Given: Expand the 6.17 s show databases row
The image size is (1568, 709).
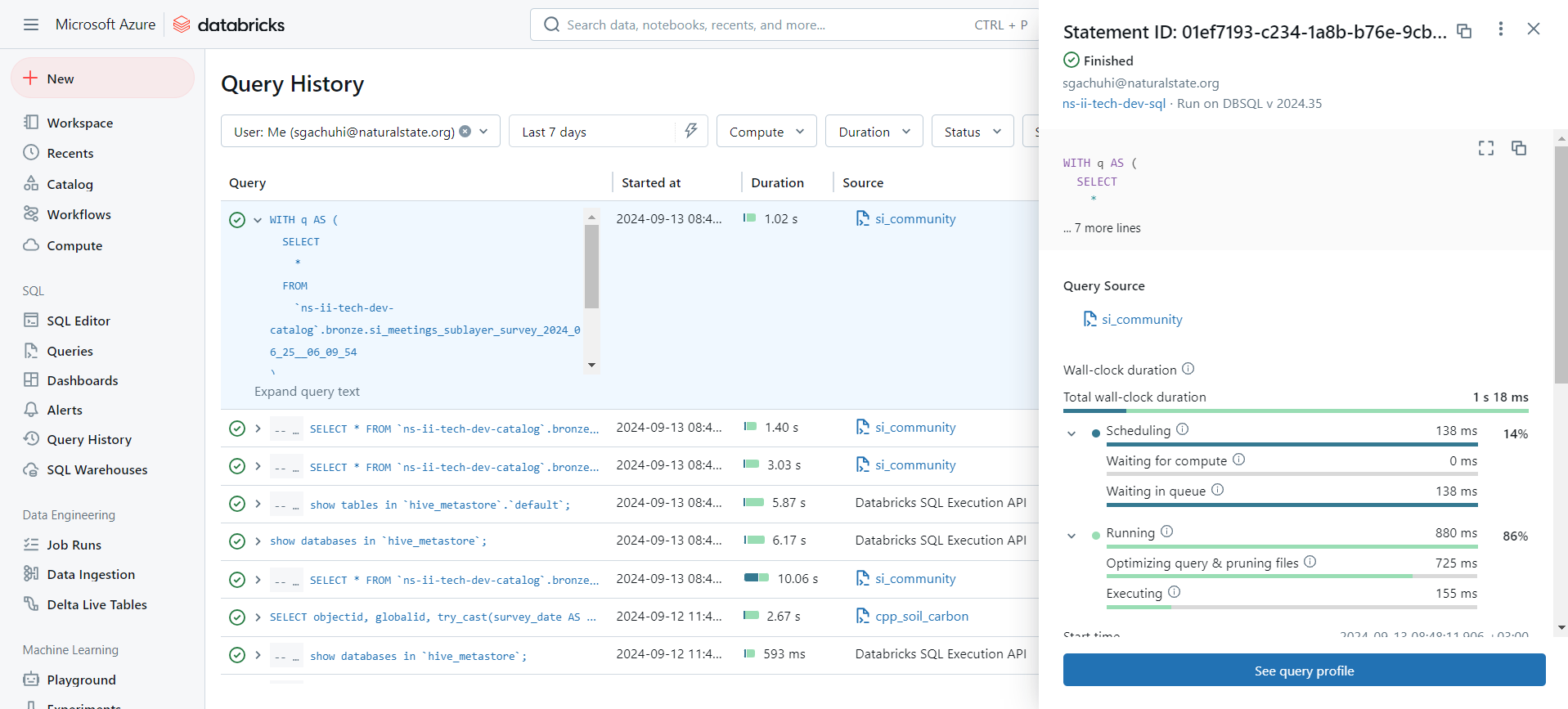Looking at the screenshot, I should coord(258,541).
